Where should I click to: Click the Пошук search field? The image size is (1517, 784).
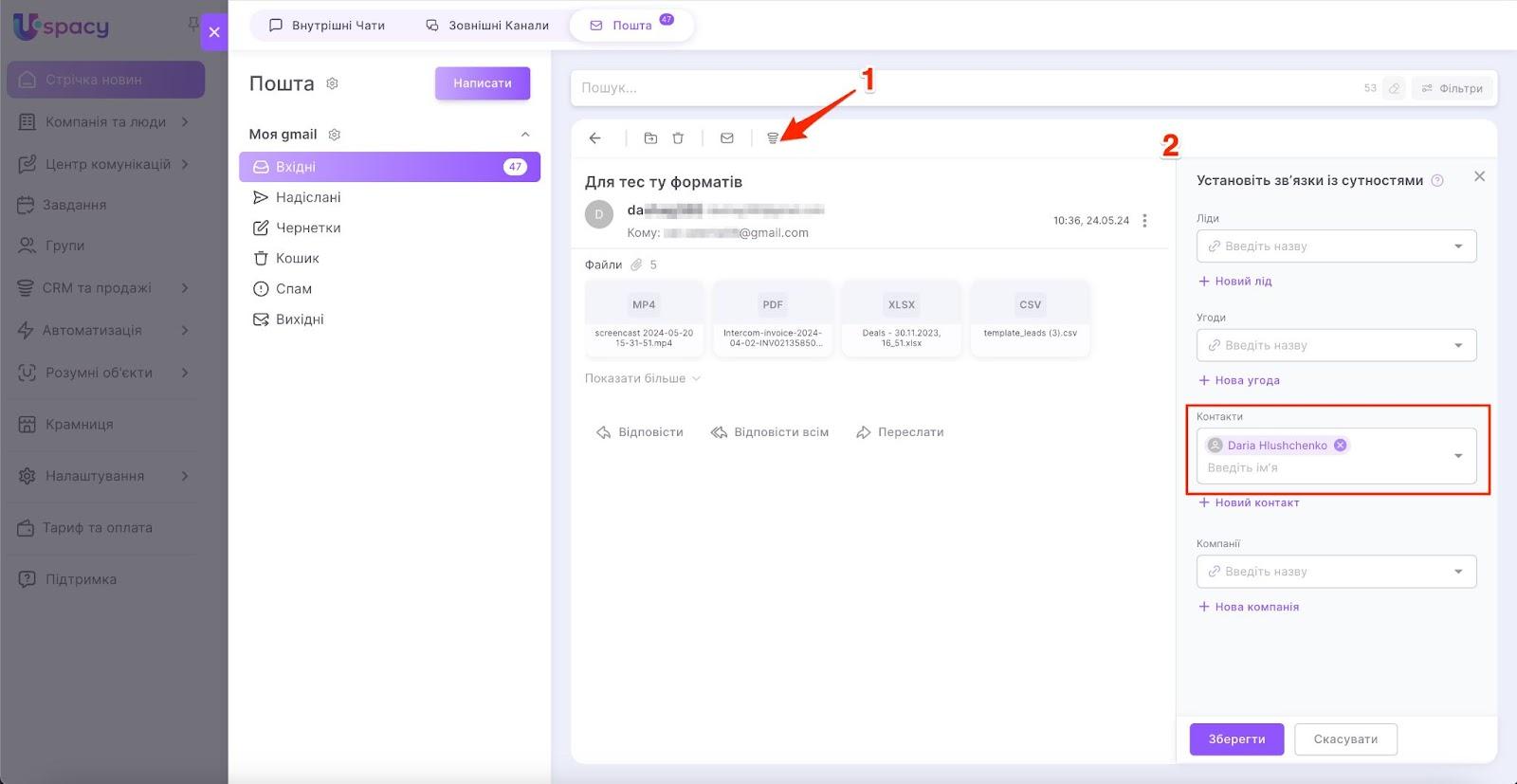(967, 88)
